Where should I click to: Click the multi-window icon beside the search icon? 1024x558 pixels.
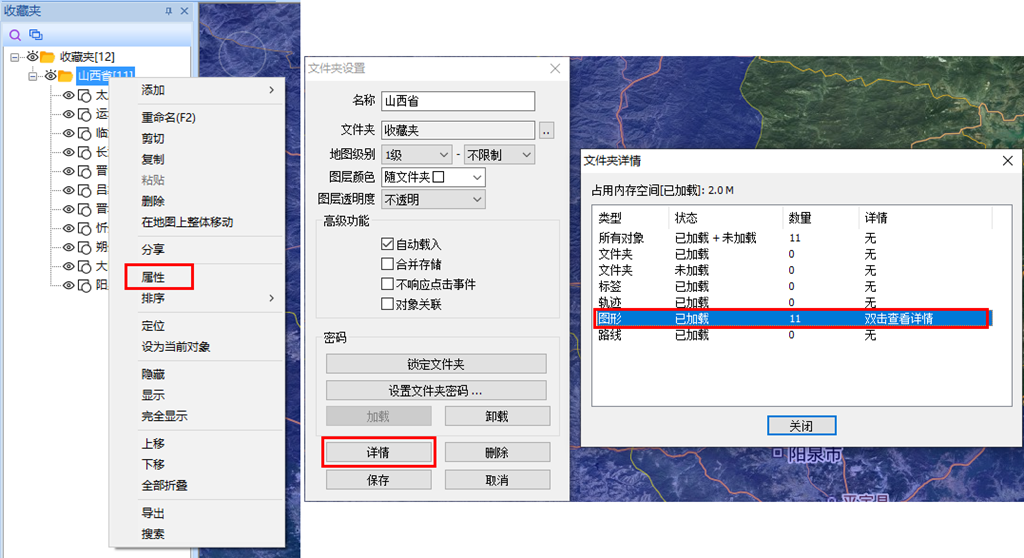(x=36, y=34)
